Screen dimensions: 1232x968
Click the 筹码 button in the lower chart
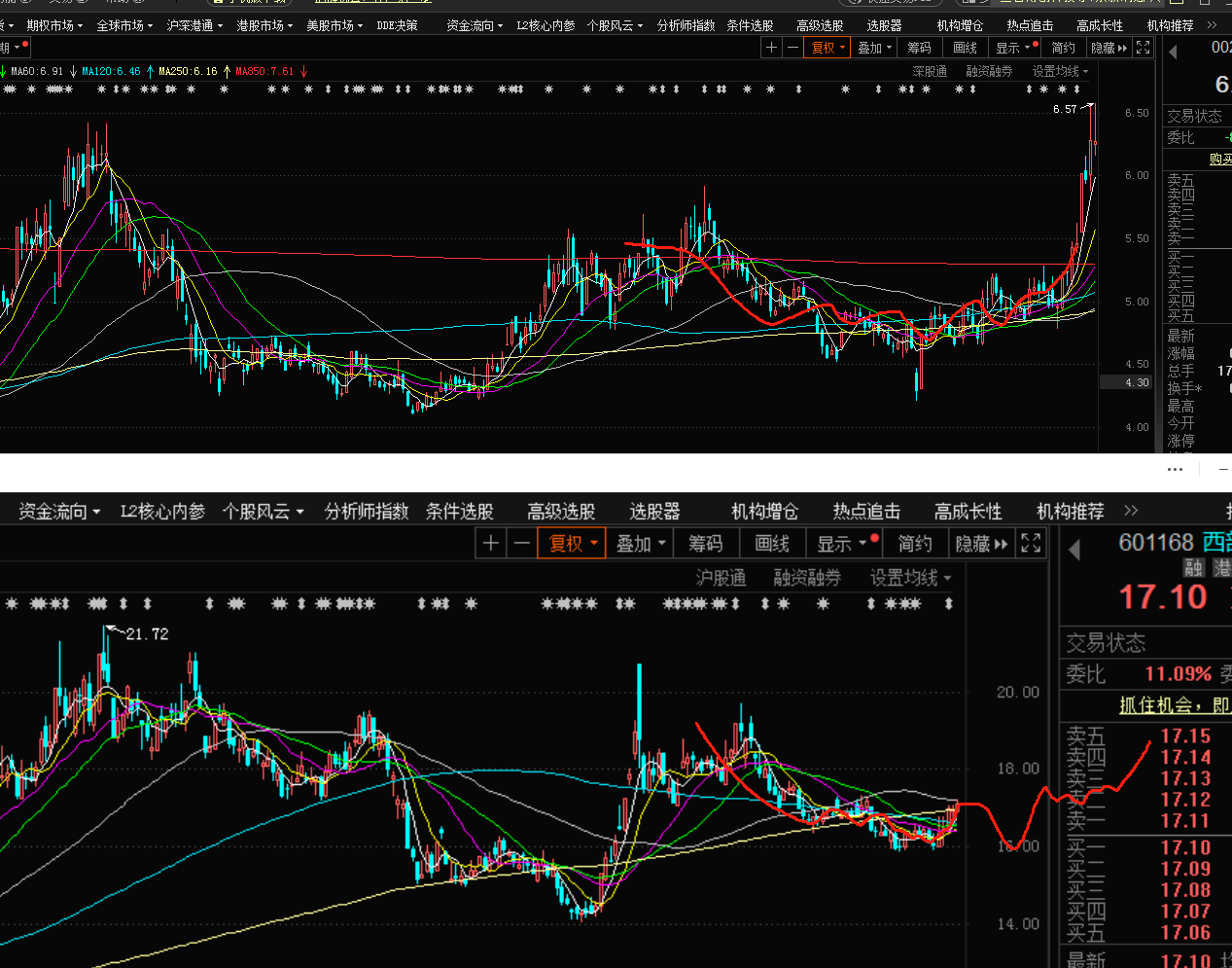click(x=705, y=544)
